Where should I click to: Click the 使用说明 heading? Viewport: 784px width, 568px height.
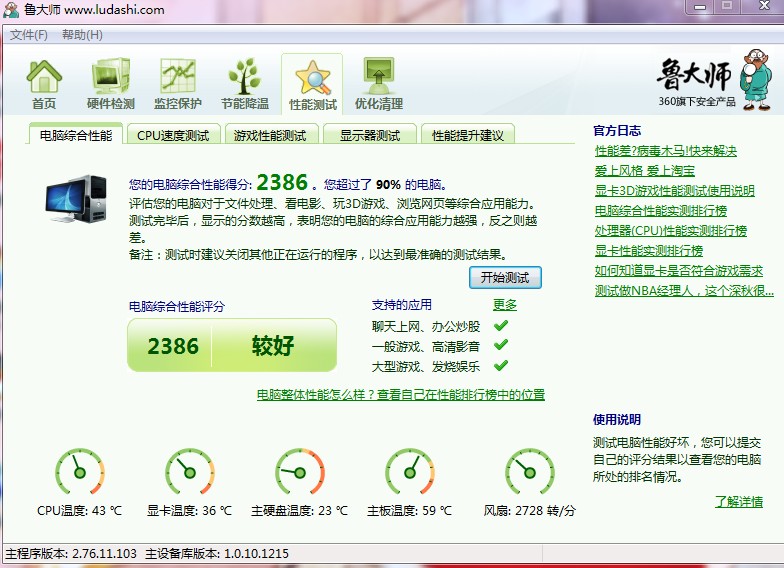(617, 419)
